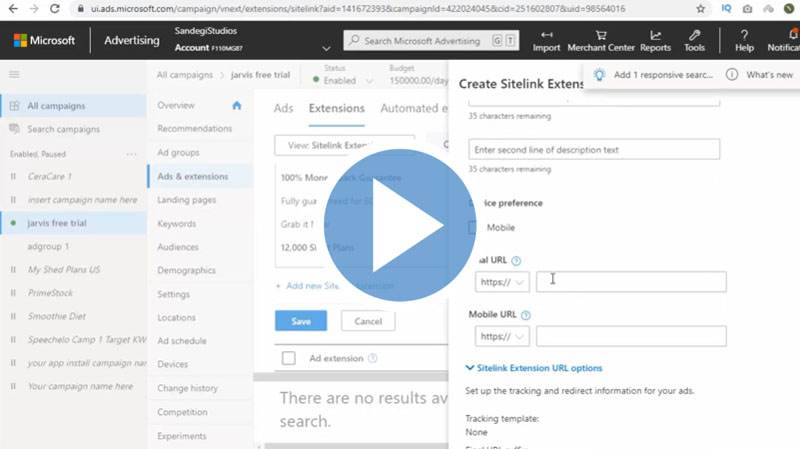Open the Help menu
The width and height of the screenshot is (800, 449).
click(x=744, y=41)
